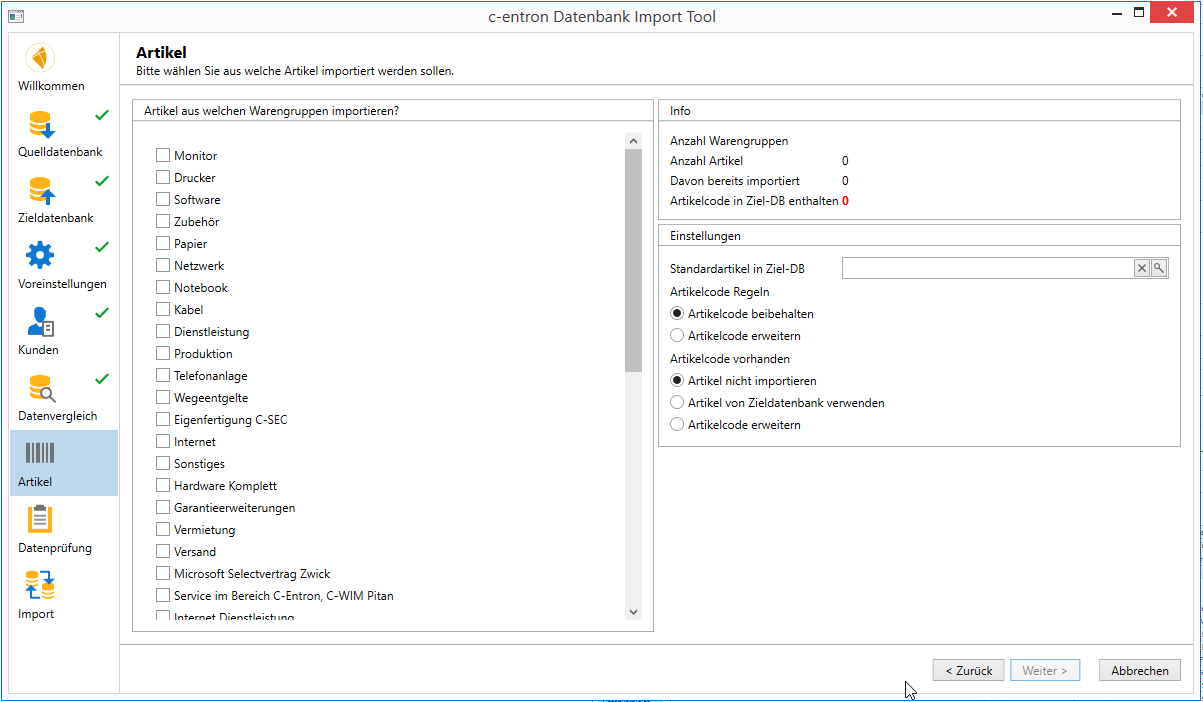1203x702 pixels.
Task: Click into the Standardartikel in Ziel-DB field
Action: 986,268
